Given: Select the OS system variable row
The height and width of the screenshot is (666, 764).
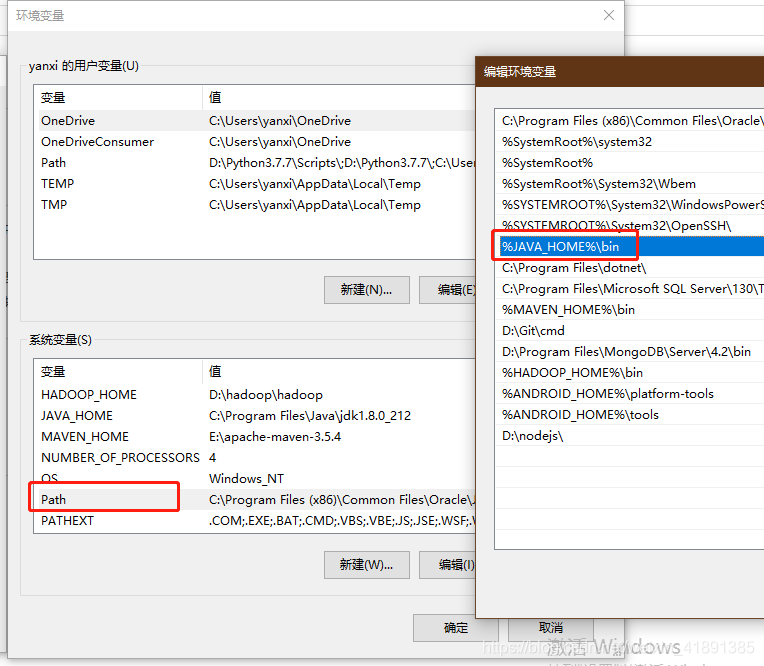Looking at the screenshot, I should click(256, 478).
